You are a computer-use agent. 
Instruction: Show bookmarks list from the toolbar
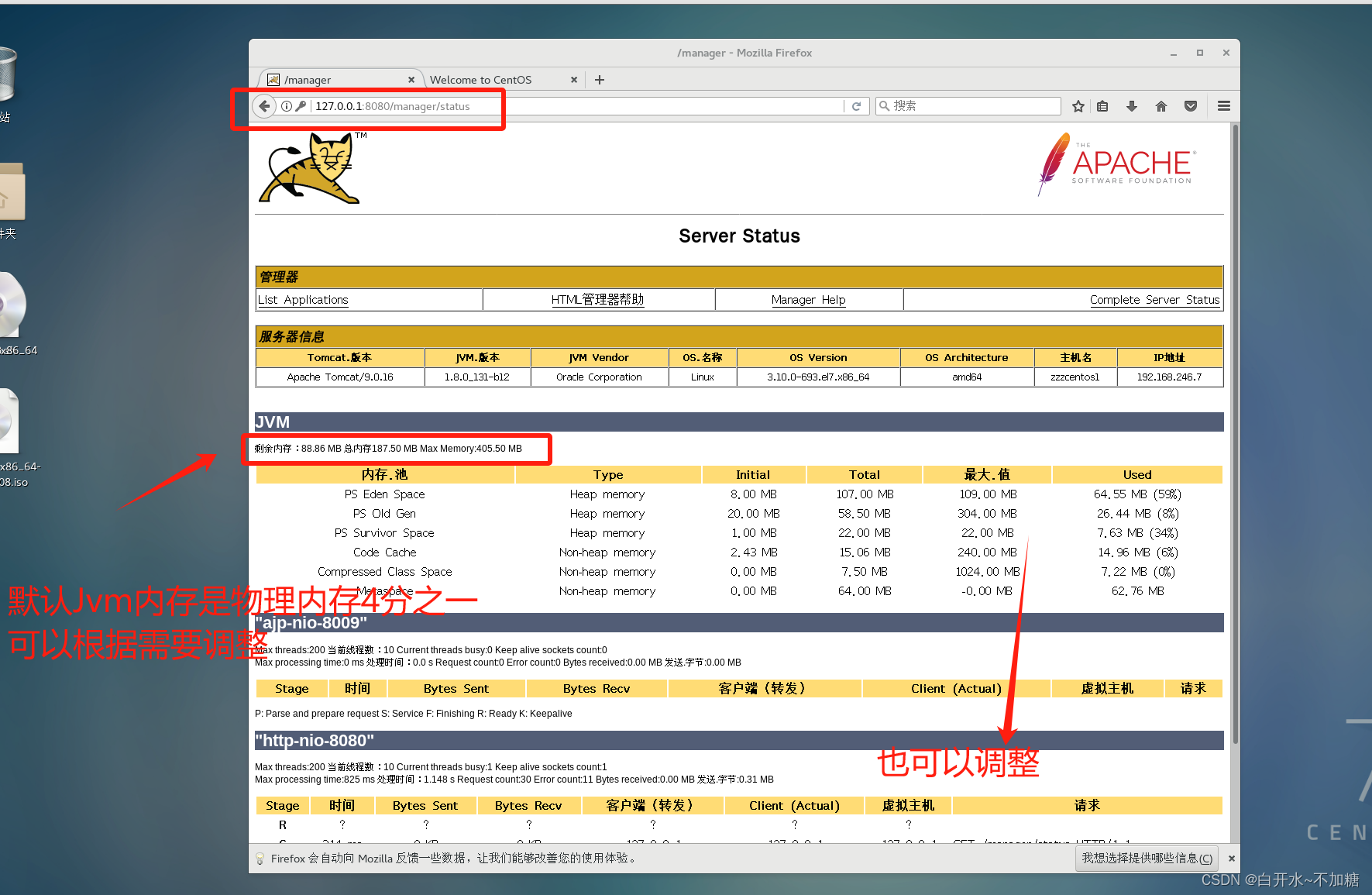click(x=1102, y=106)
